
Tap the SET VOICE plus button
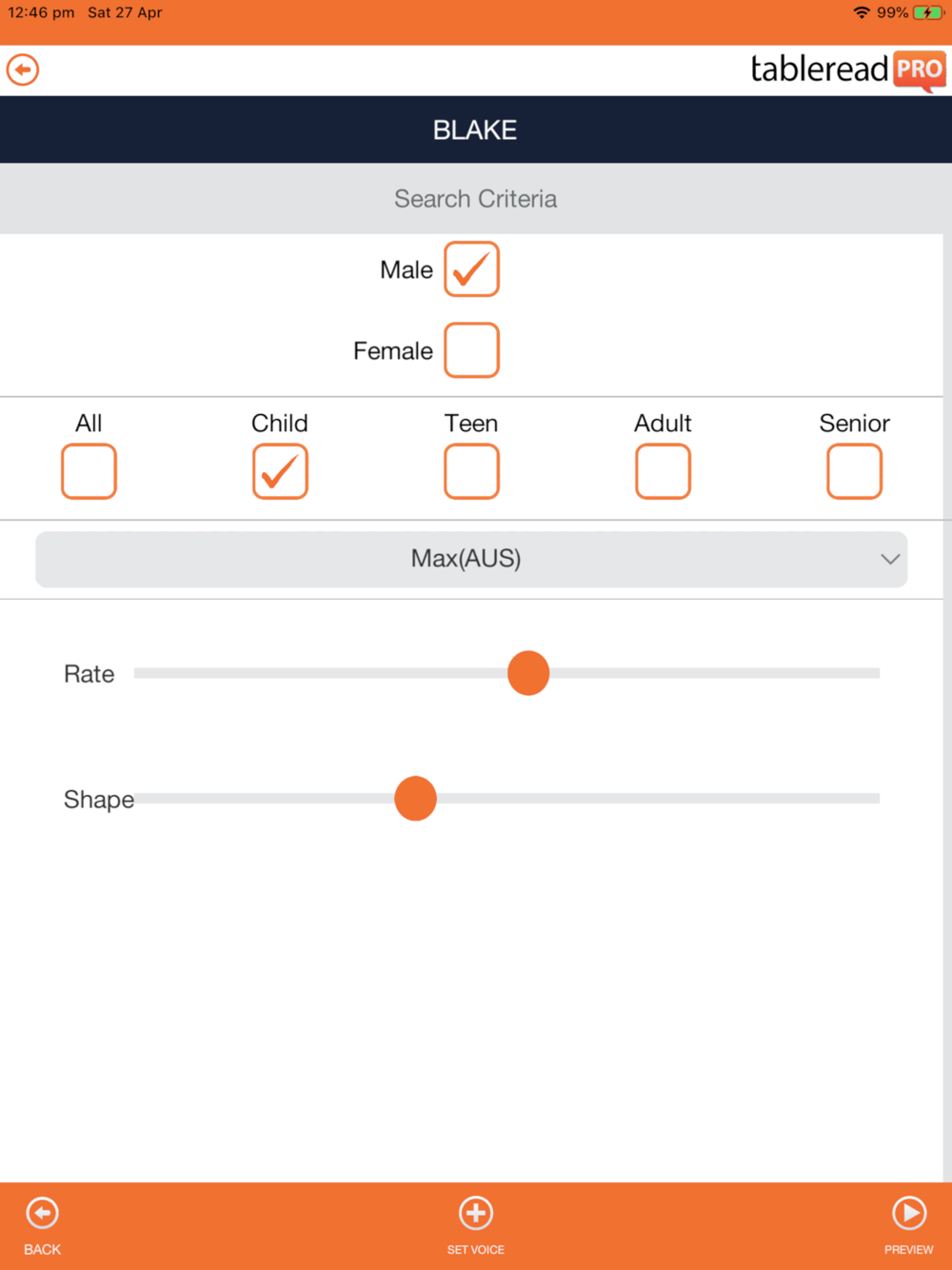476,1226
